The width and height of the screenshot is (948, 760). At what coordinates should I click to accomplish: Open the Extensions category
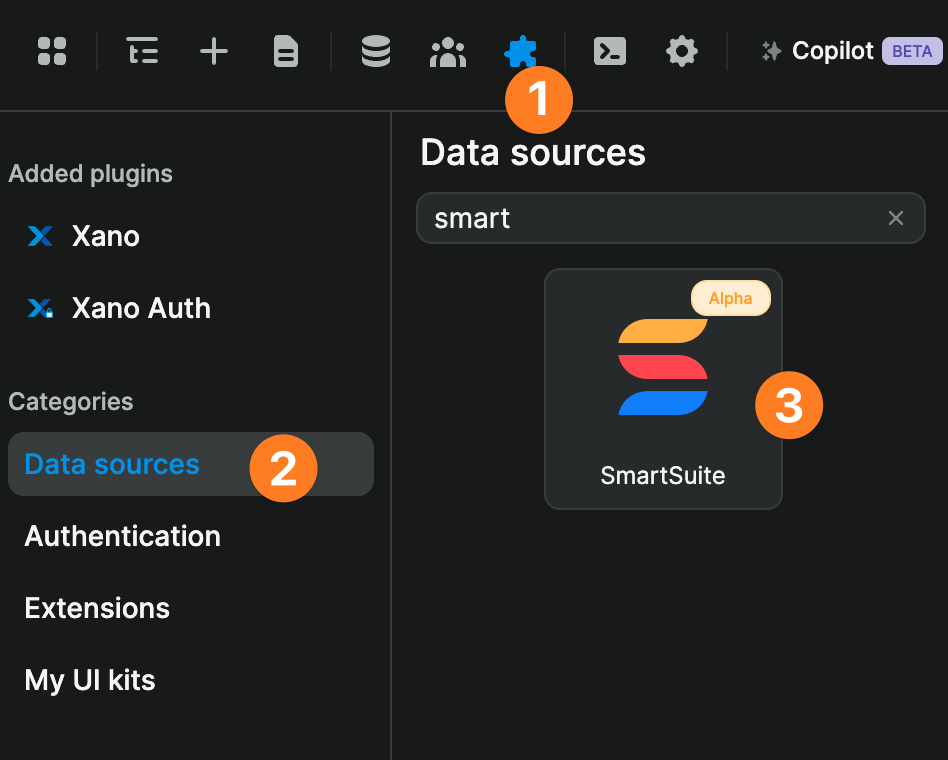(x=96, y=608)
